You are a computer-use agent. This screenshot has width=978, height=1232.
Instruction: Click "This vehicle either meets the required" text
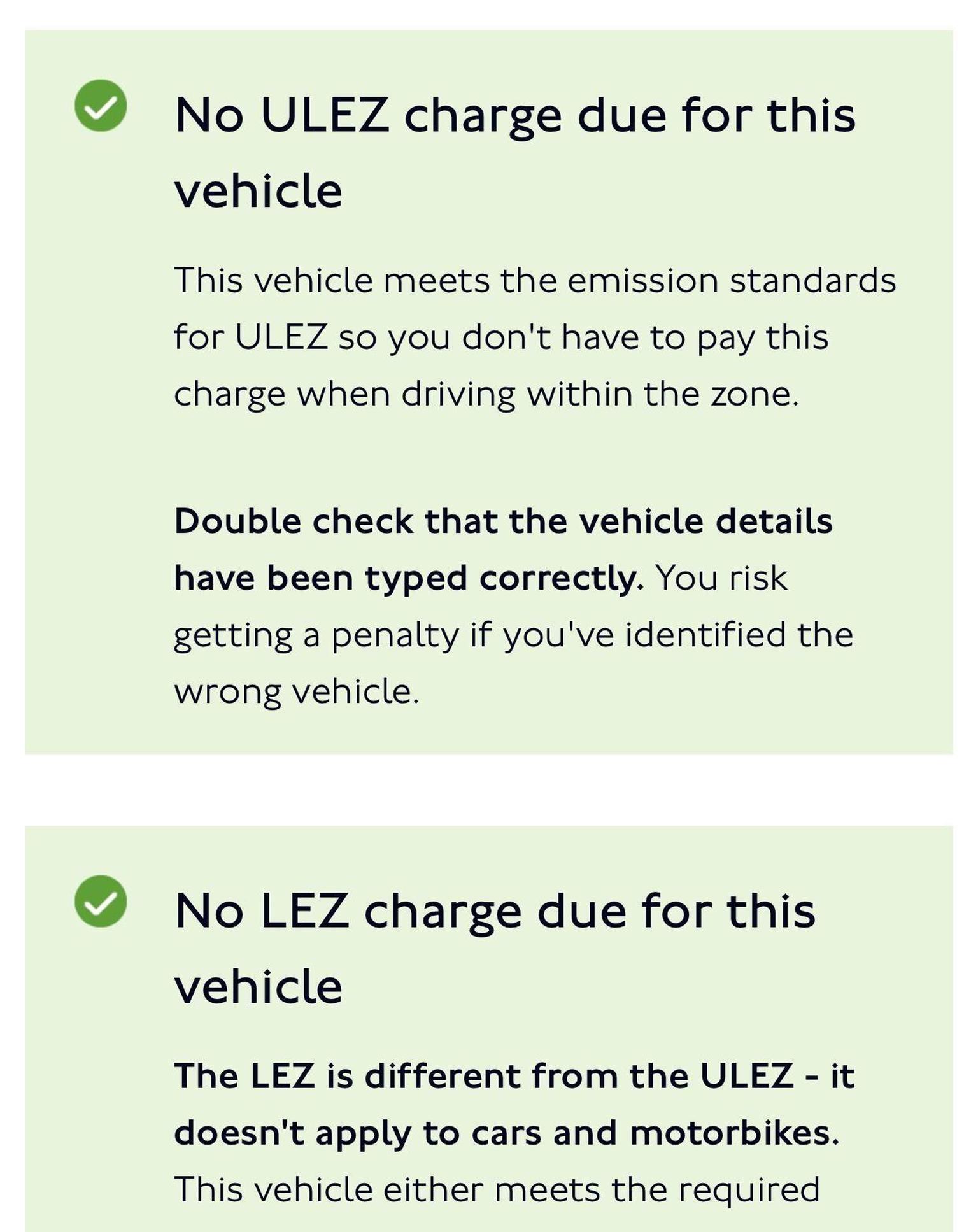[497, 1189]
